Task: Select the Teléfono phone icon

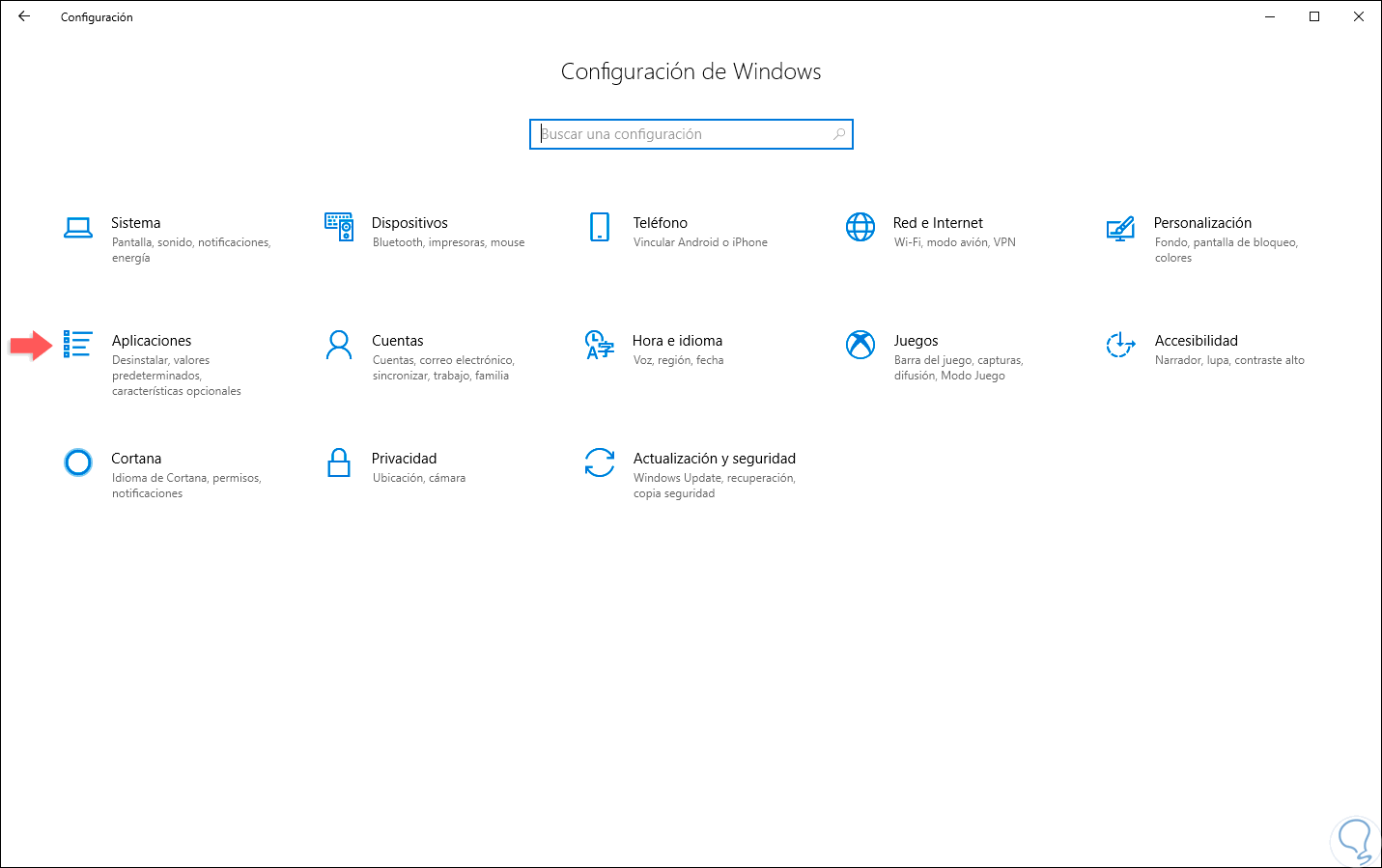Action: coord(600,227)
